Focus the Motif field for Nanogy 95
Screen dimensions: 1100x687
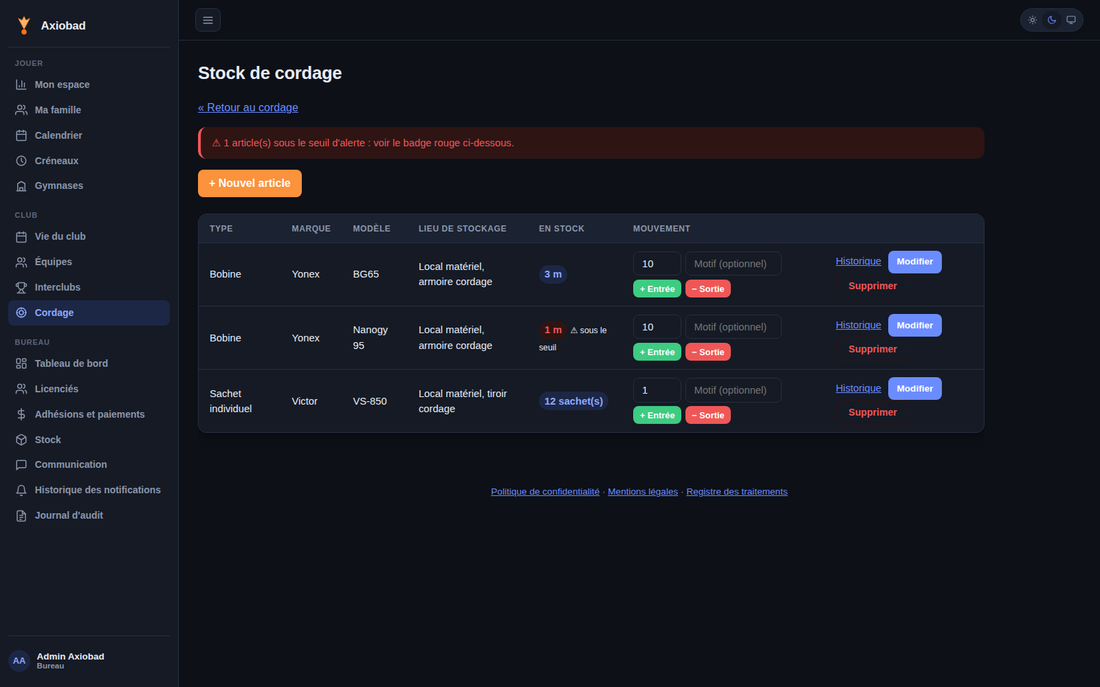733,327
